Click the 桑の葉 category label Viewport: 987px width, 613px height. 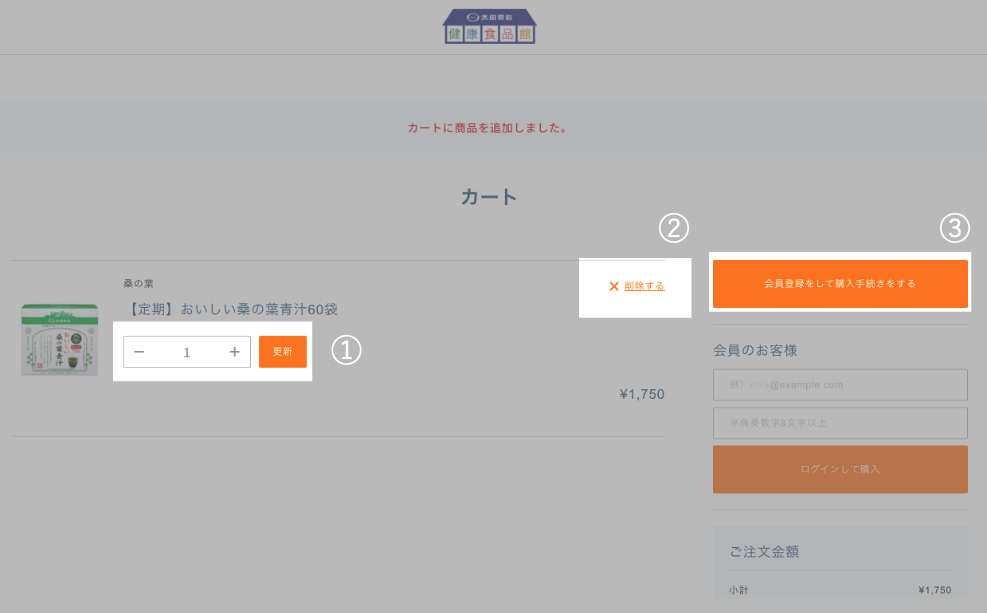[x=138, y=283]
